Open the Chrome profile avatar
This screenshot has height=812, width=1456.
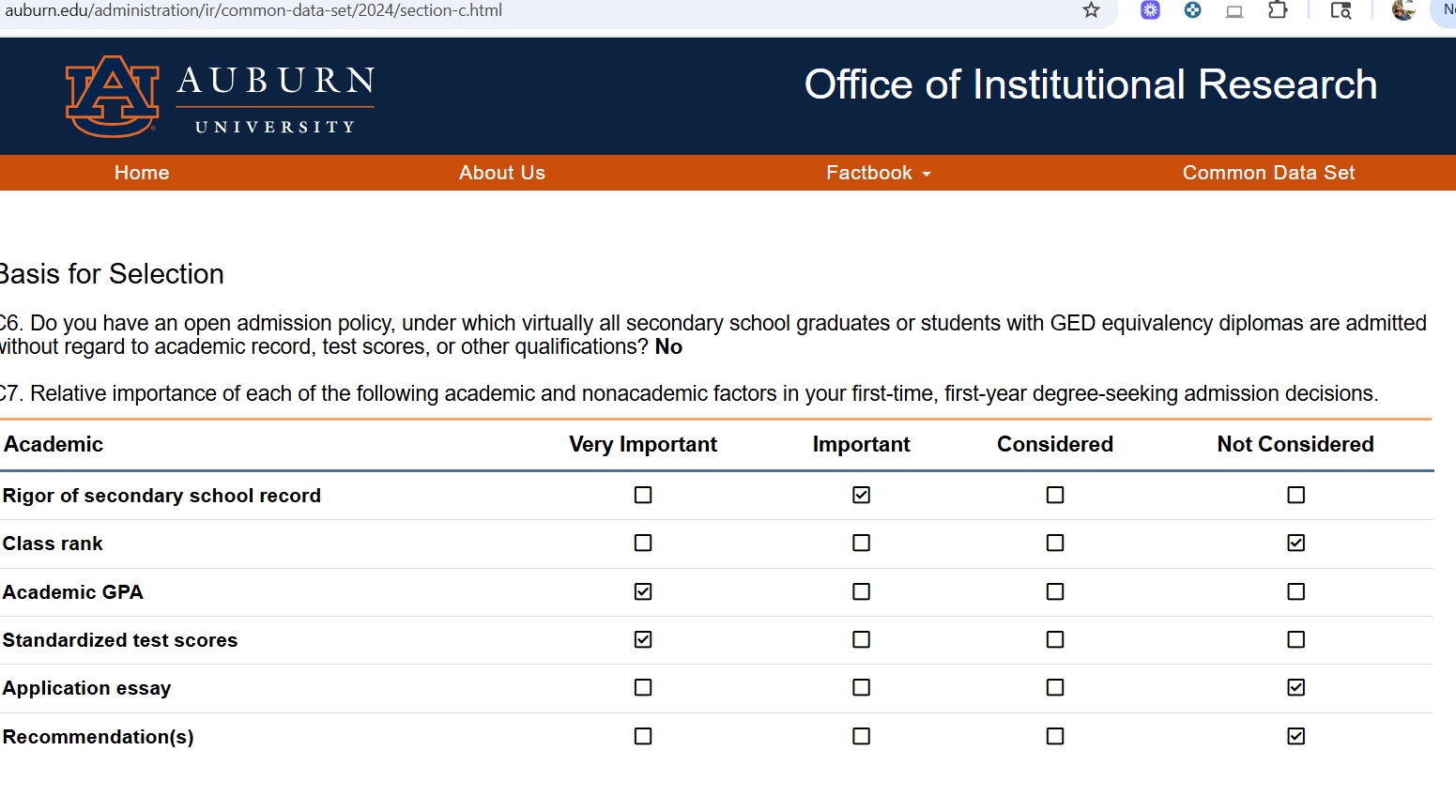(x=1403, y=10)
